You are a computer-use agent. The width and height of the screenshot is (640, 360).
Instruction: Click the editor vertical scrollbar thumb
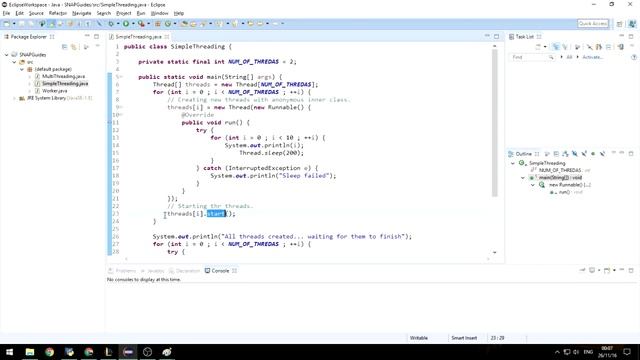[x=495, y=122]
